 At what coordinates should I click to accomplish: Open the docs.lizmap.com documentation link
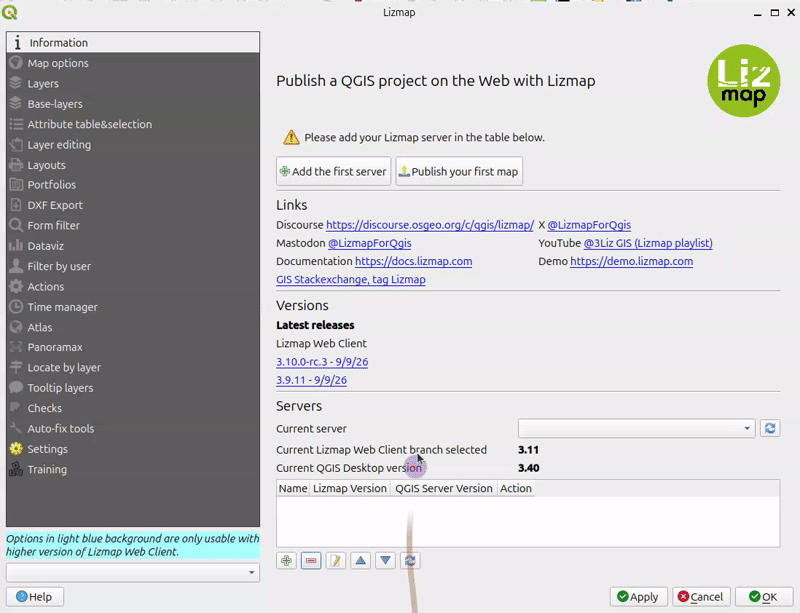click(x=414, y=261)
